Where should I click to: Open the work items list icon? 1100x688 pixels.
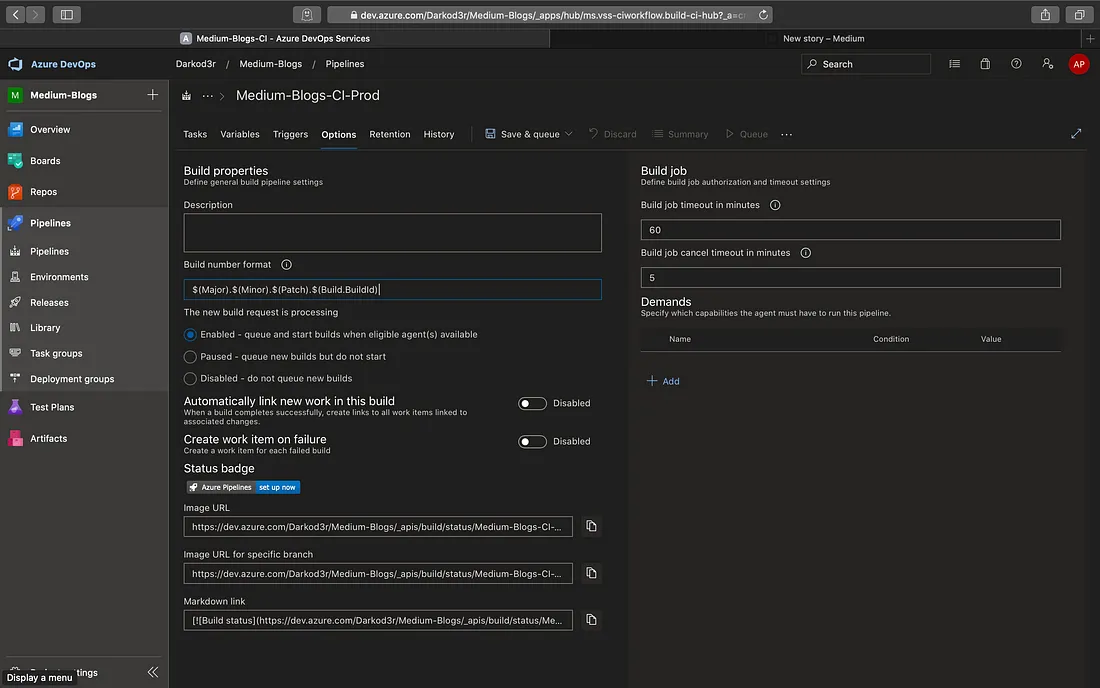point(955,64)
